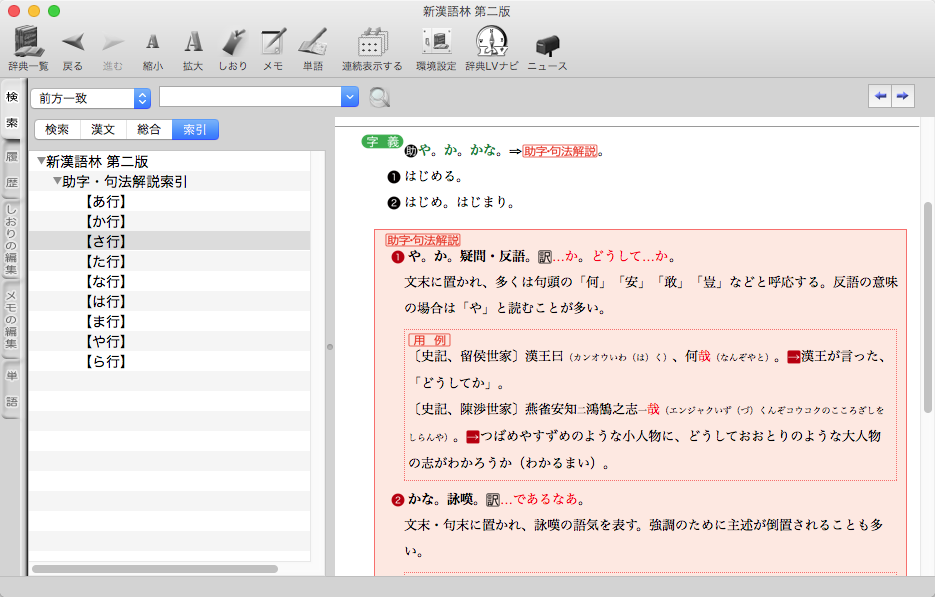Viewport: 935px width, 597px height.
Task: Switch to the 漢文 tab
Action: [x=103, y=130]
